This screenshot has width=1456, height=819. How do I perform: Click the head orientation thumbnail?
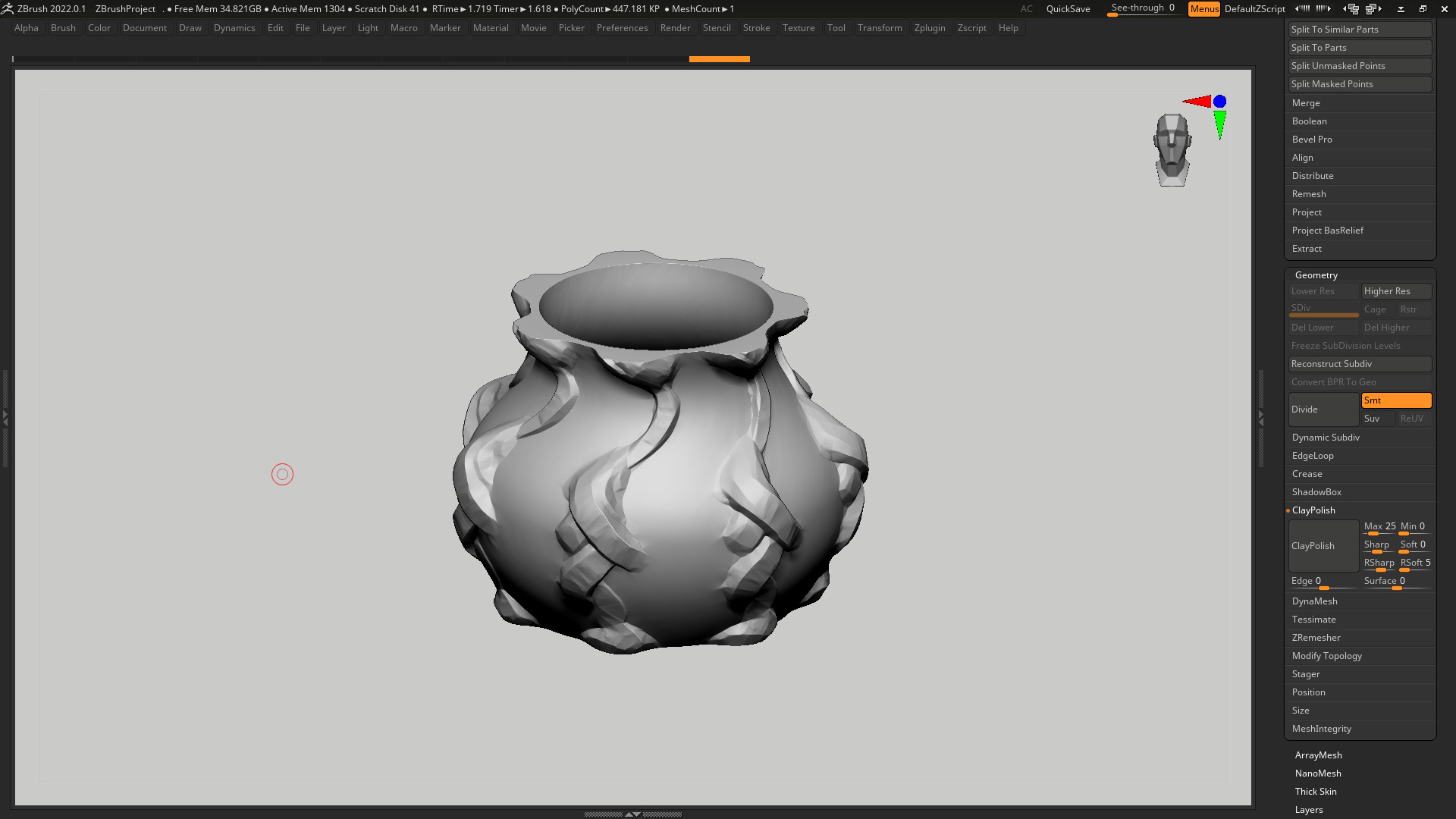tap(1172, 149)
